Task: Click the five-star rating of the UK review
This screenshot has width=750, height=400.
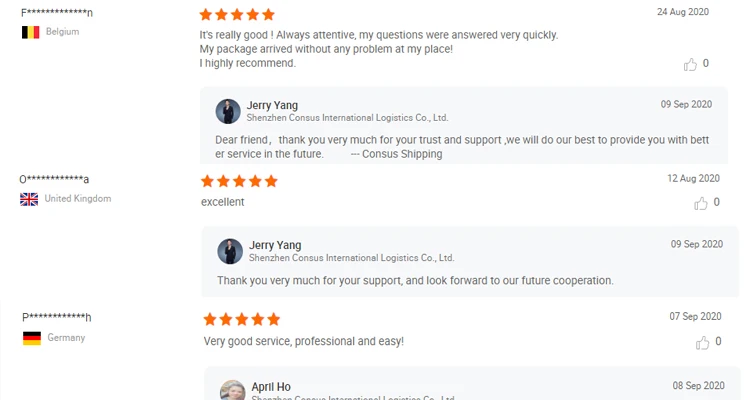Action: point(239,181)
